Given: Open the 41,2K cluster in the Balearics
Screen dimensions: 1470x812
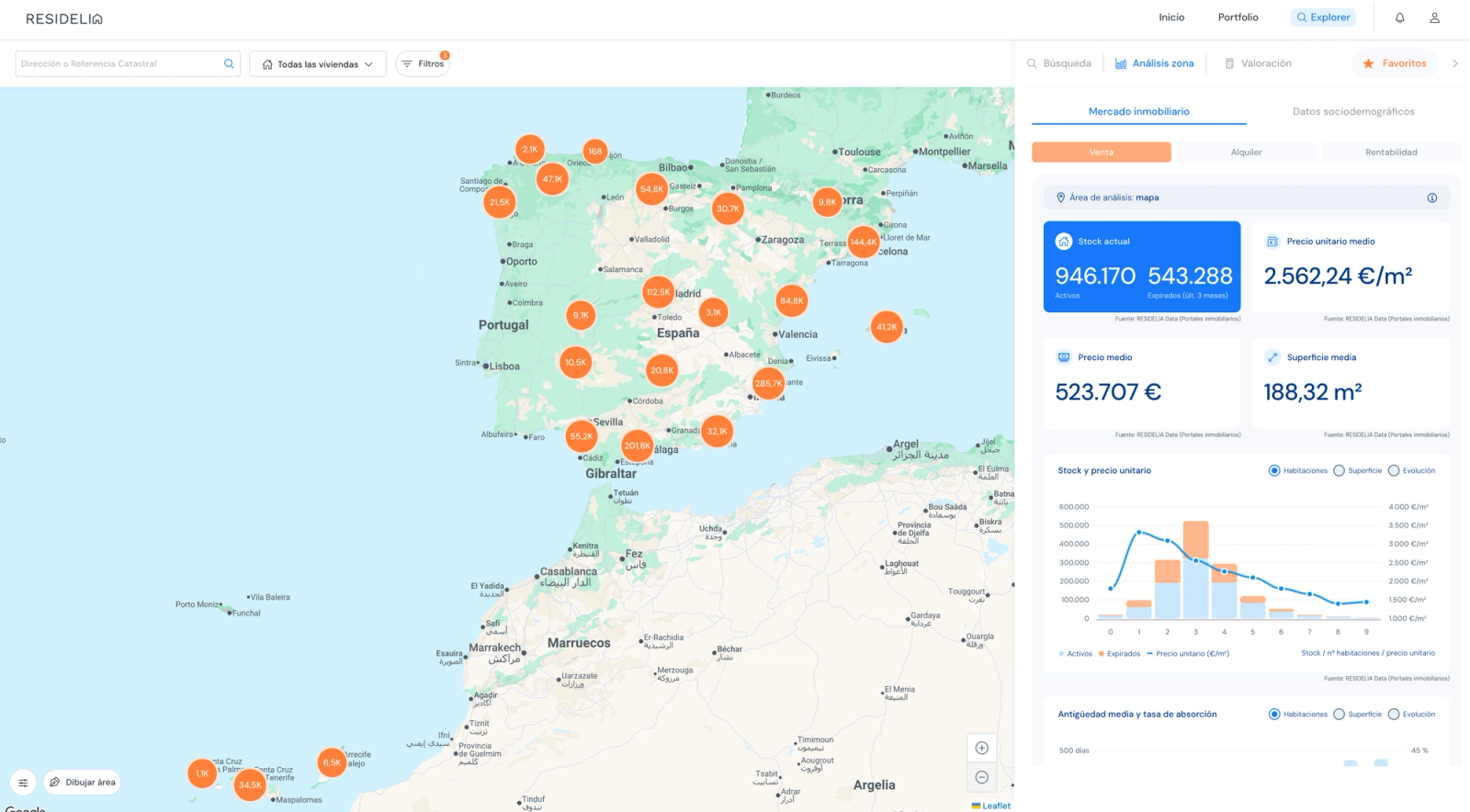Looking at the screenshot, I should 887,326.
